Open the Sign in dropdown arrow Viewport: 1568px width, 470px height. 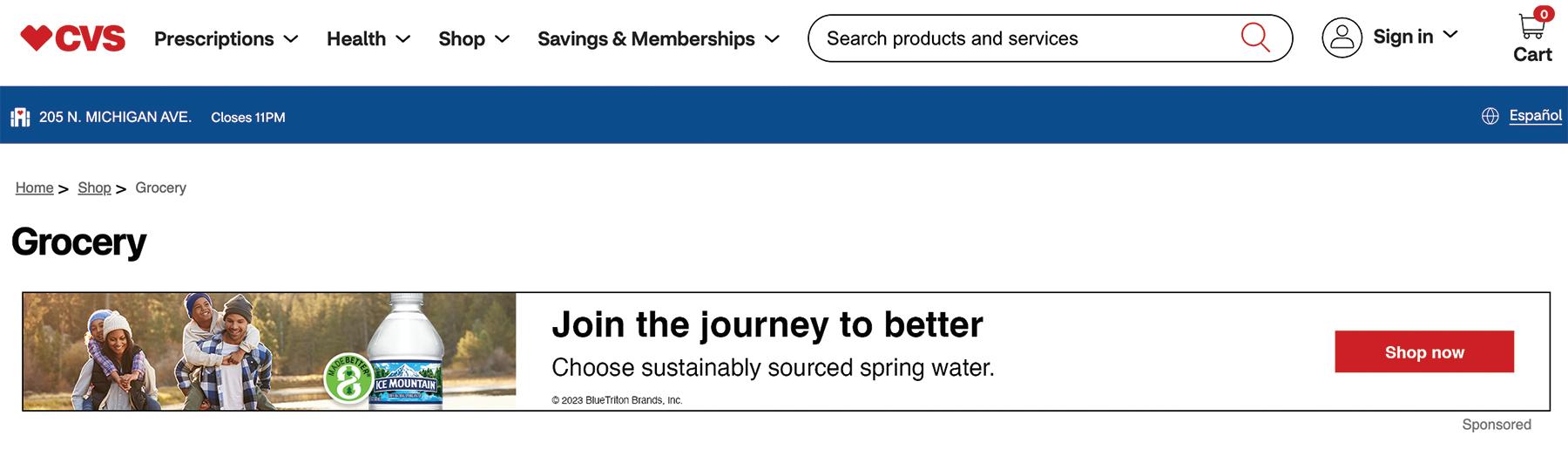pyautogui.click(x=1450, y=35)
